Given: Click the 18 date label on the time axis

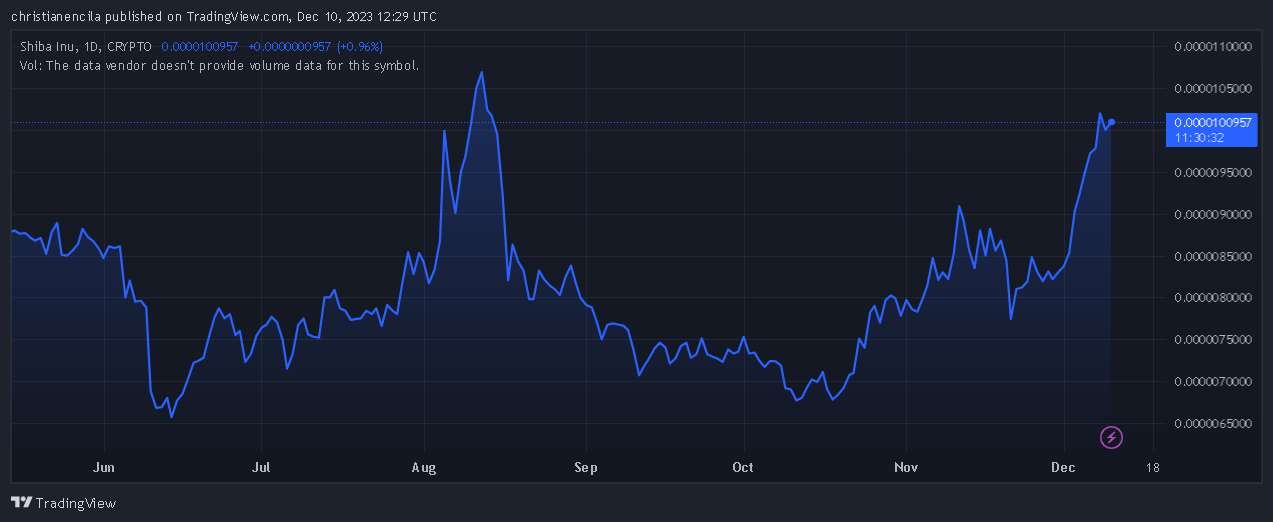Looking at the screenshot, I should click(x=1153, y=467).
